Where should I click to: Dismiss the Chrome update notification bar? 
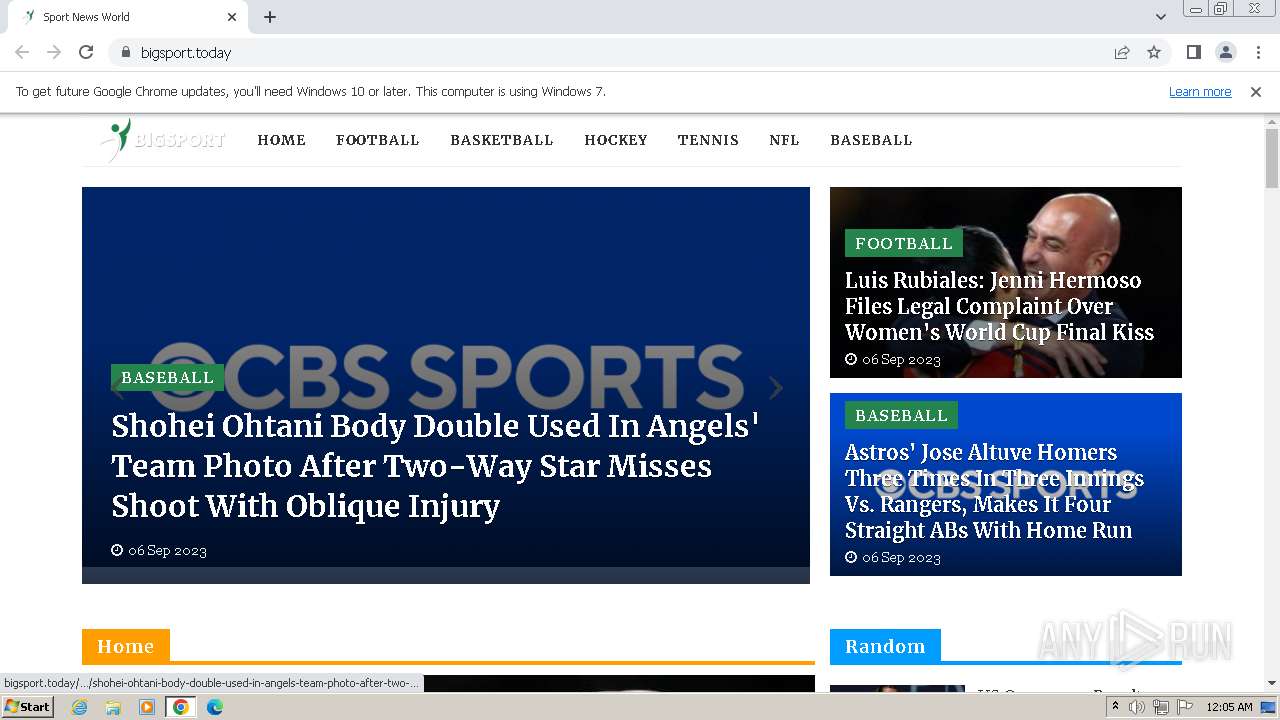(x=1256, y=91)
